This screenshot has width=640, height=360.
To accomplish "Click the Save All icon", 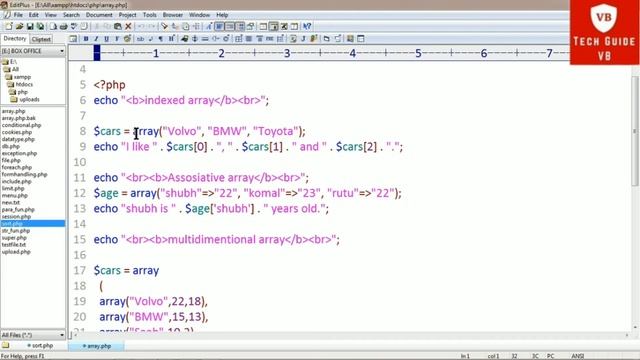I will coord(40,27).
